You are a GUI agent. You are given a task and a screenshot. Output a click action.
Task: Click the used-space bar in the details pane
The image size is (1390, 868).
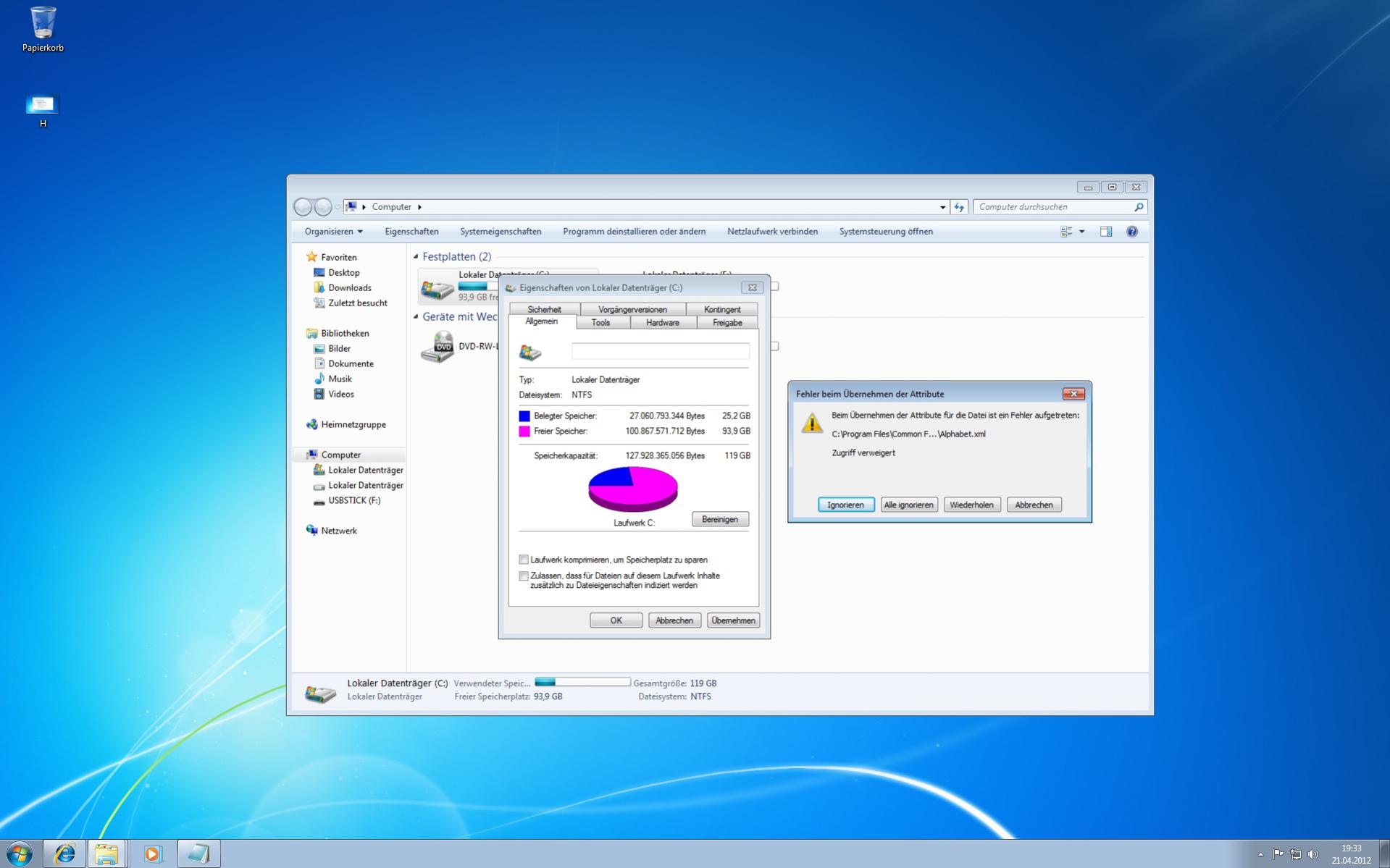582,682
